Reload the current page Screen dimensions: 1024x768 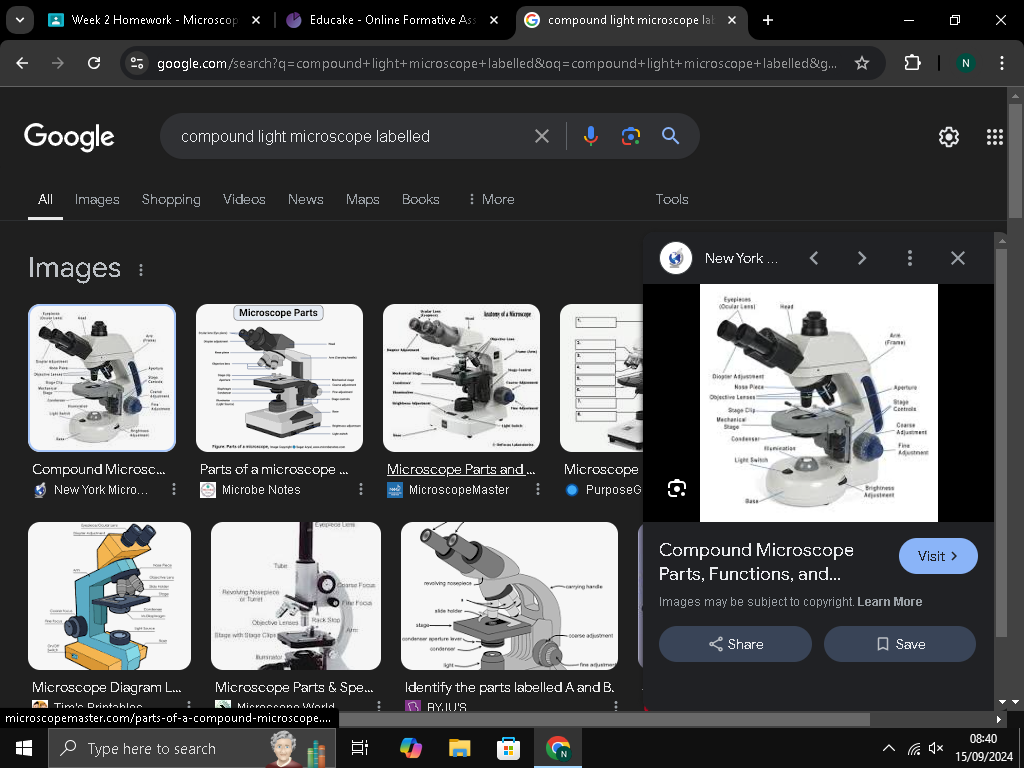coord(94,63)
